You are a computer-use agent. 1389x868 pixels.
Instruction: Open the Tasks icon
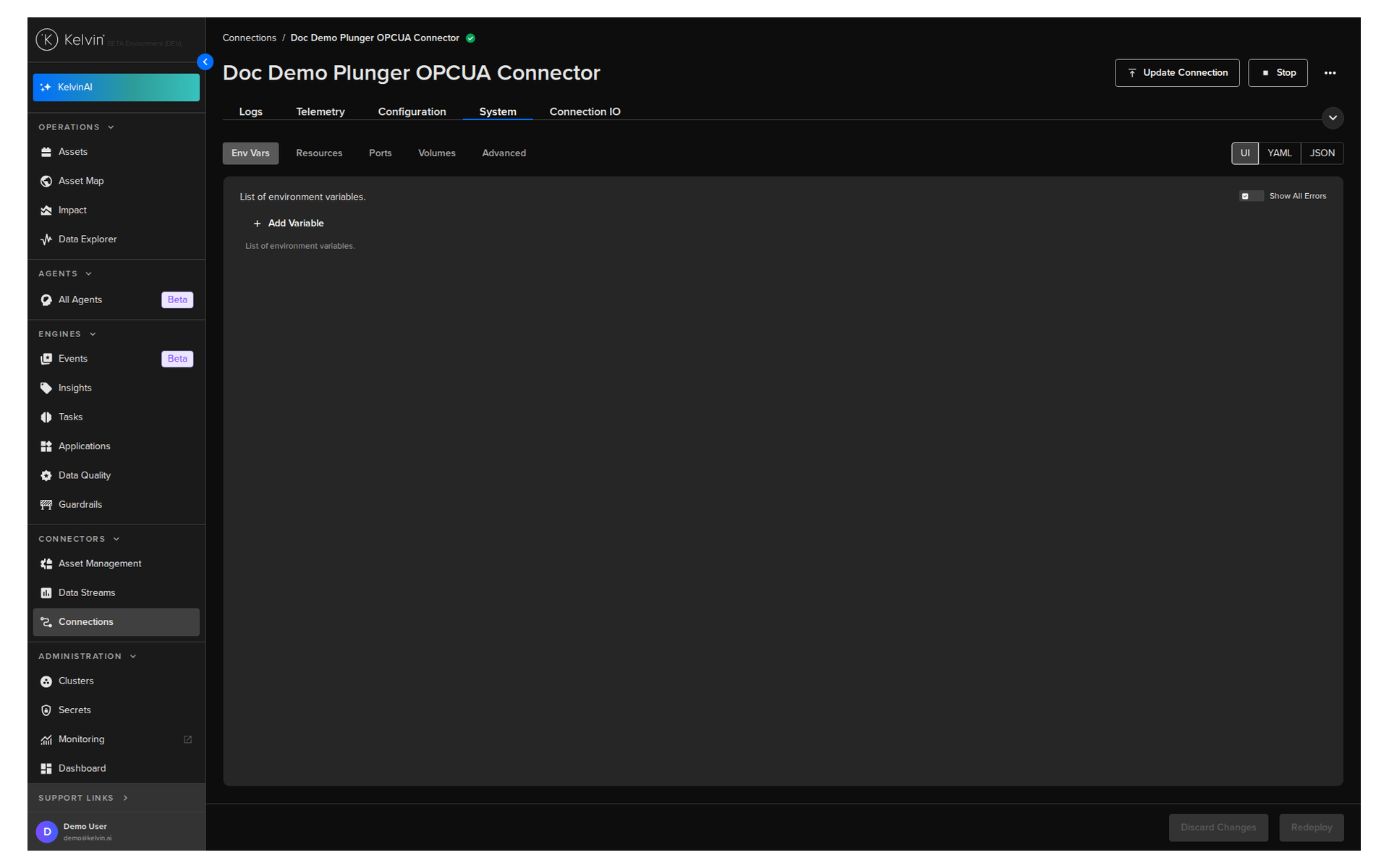click(46, 417)
